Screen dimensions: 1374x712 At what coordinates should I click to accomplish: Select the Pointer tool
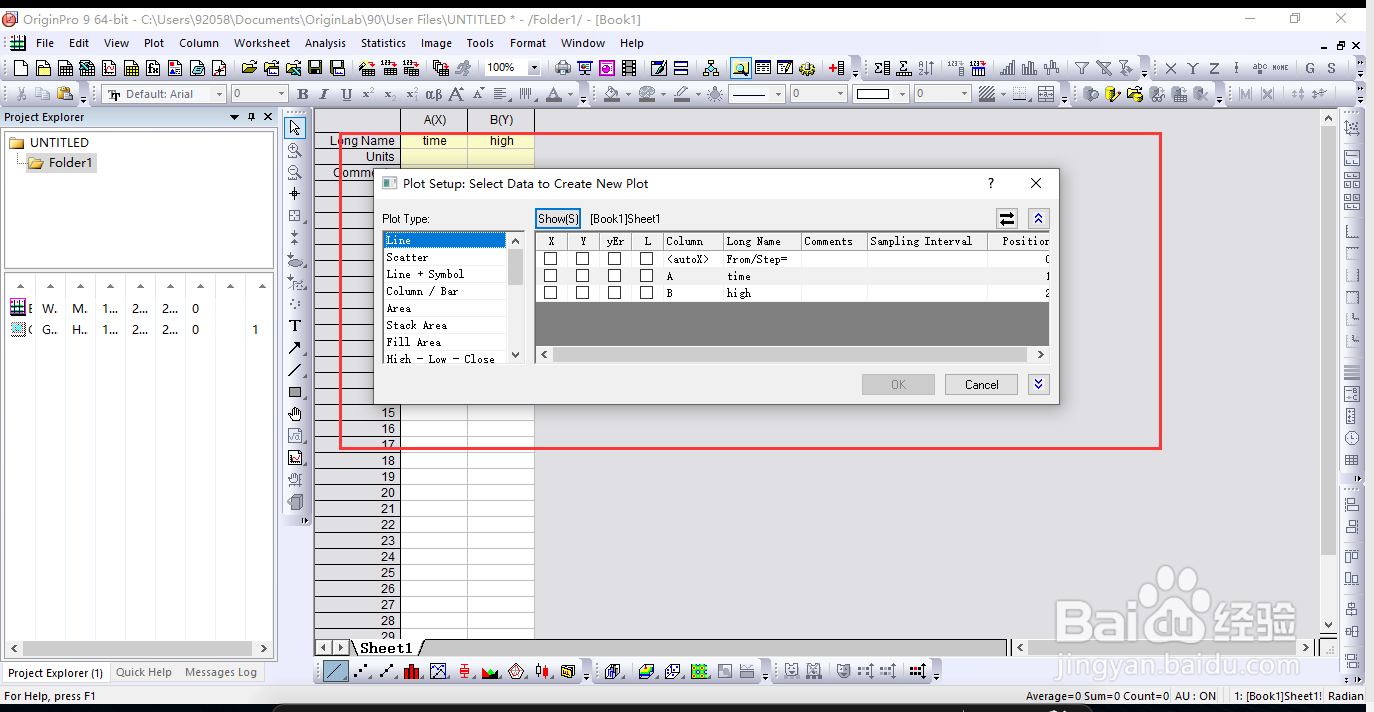(295, 128)
